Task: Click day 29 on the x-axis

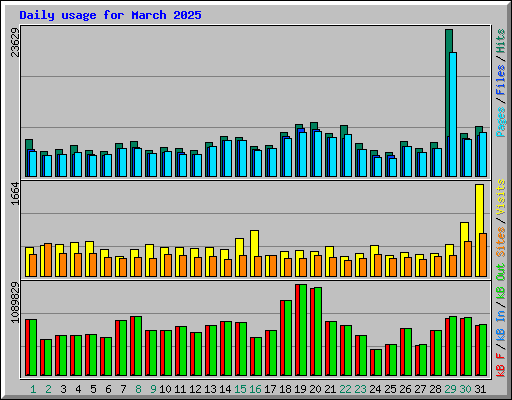Action: pyautogui.click(x=450, y=389)
